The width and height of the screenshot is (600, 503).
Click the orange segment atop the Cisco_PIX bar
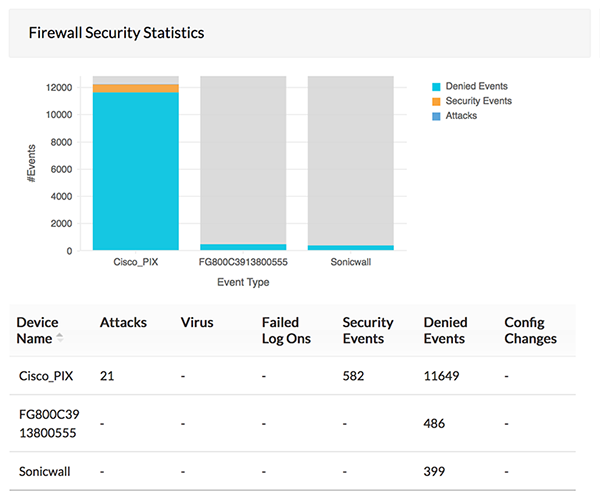(x=135, y=89)
